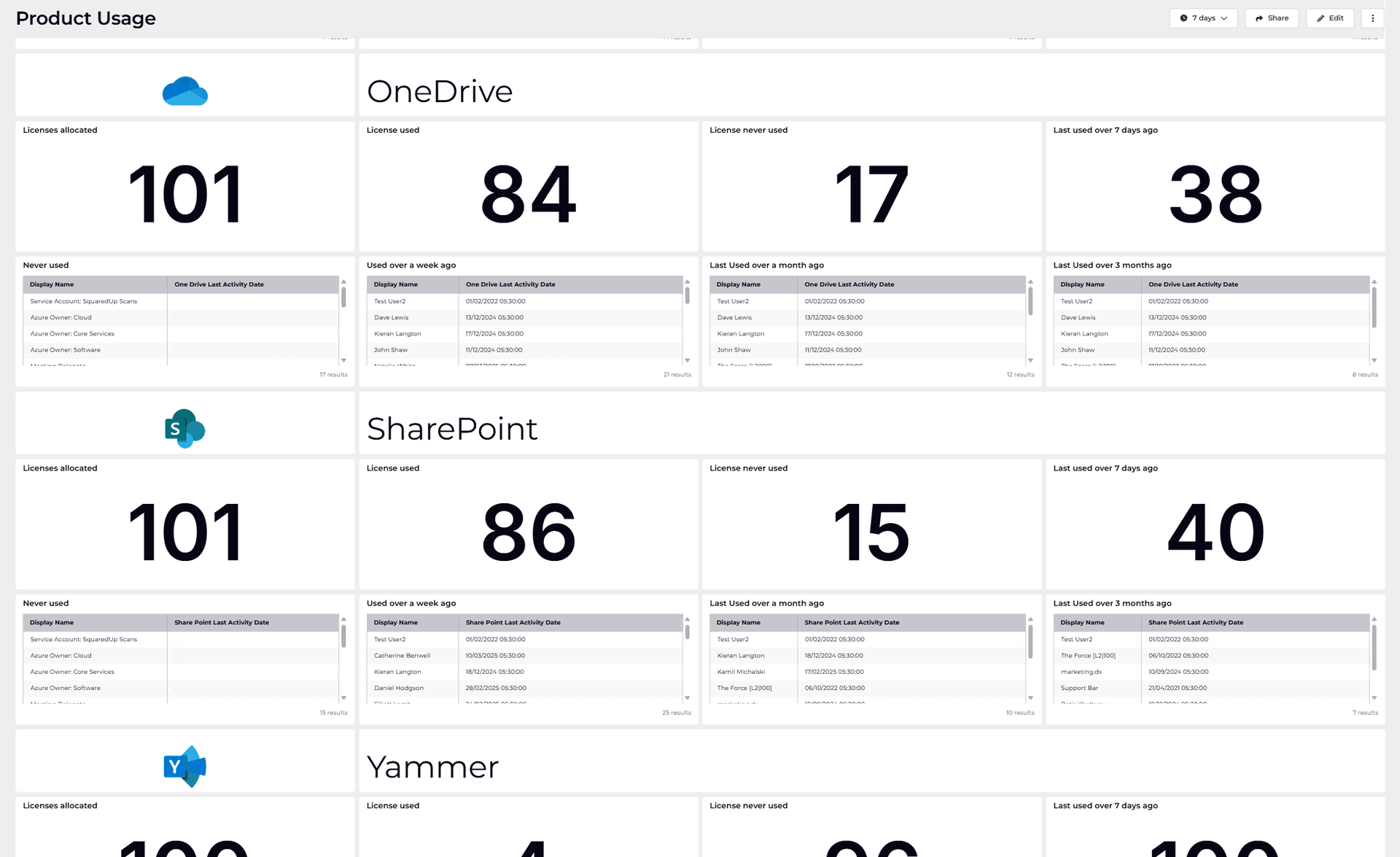Open the three-dot overflow menu top right
Screen dimensions: 1400x857
[1373, 18]
